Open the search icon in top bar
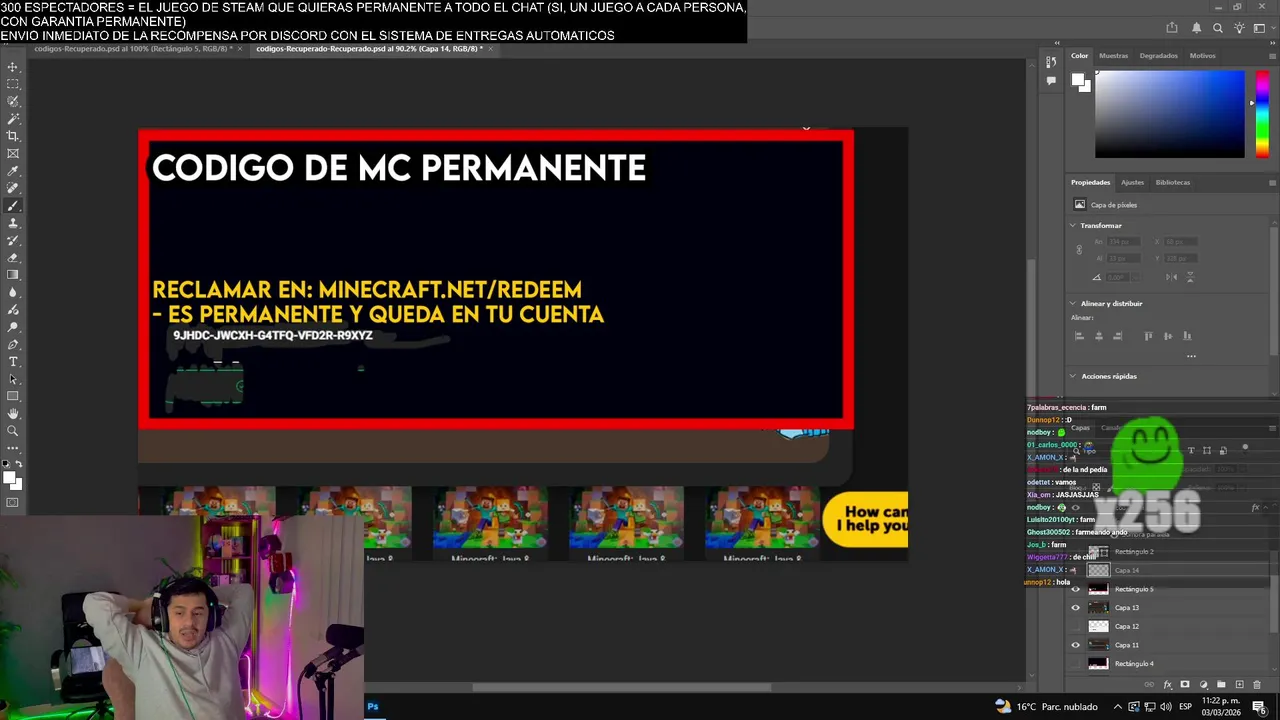This screenshot has width=1280, height=720. [1217, 28]
